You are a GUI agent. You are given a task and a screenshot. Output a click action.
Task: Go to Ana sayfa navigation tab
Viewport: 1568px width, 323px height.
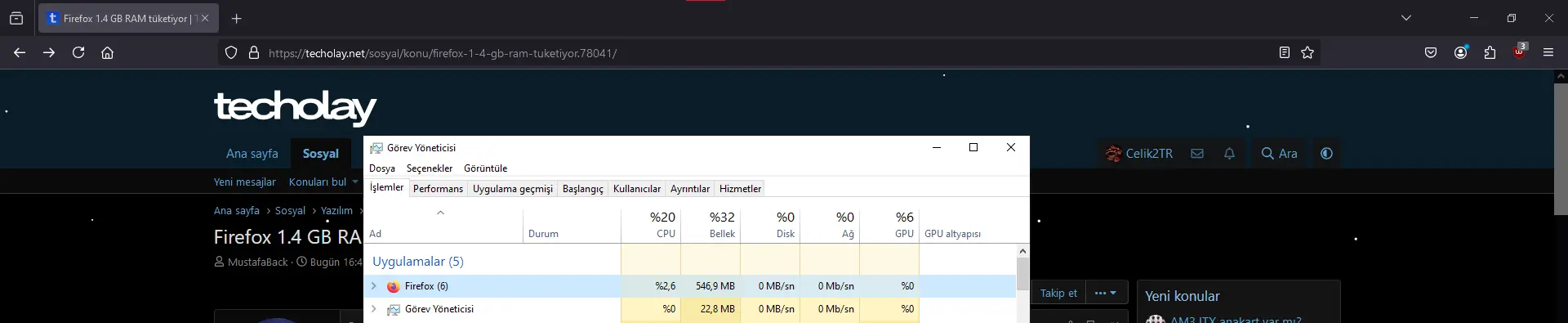252,153
